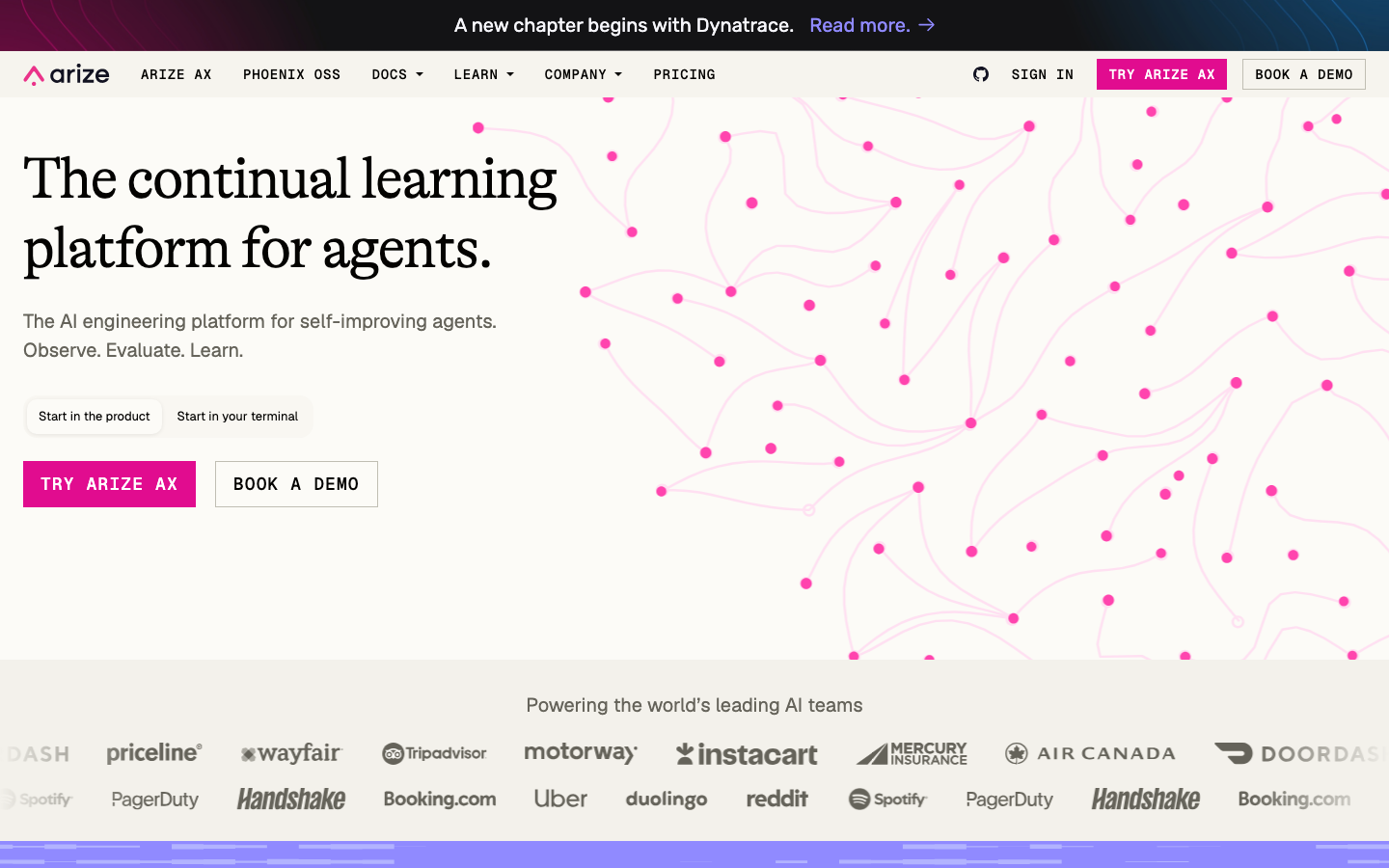
Task: Click the text 'Observe. Evaluate. Learn.'
Action: point(133,350)
